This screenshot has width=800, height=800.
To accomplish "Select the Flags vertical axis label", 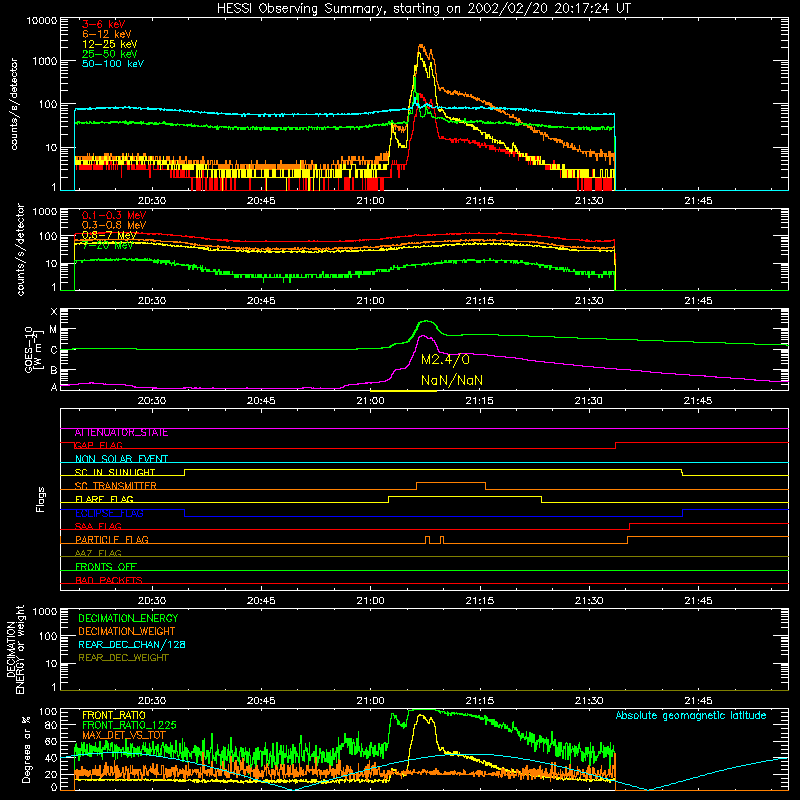I will coord(40,499).
